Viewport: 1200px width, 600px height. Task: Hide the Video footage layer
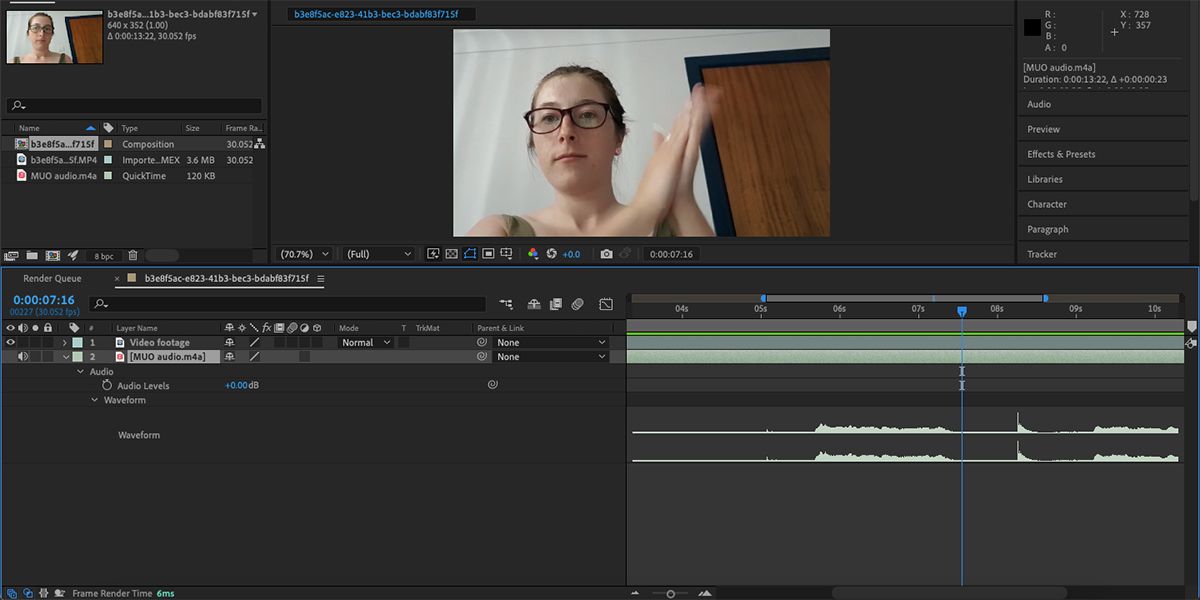9,341
